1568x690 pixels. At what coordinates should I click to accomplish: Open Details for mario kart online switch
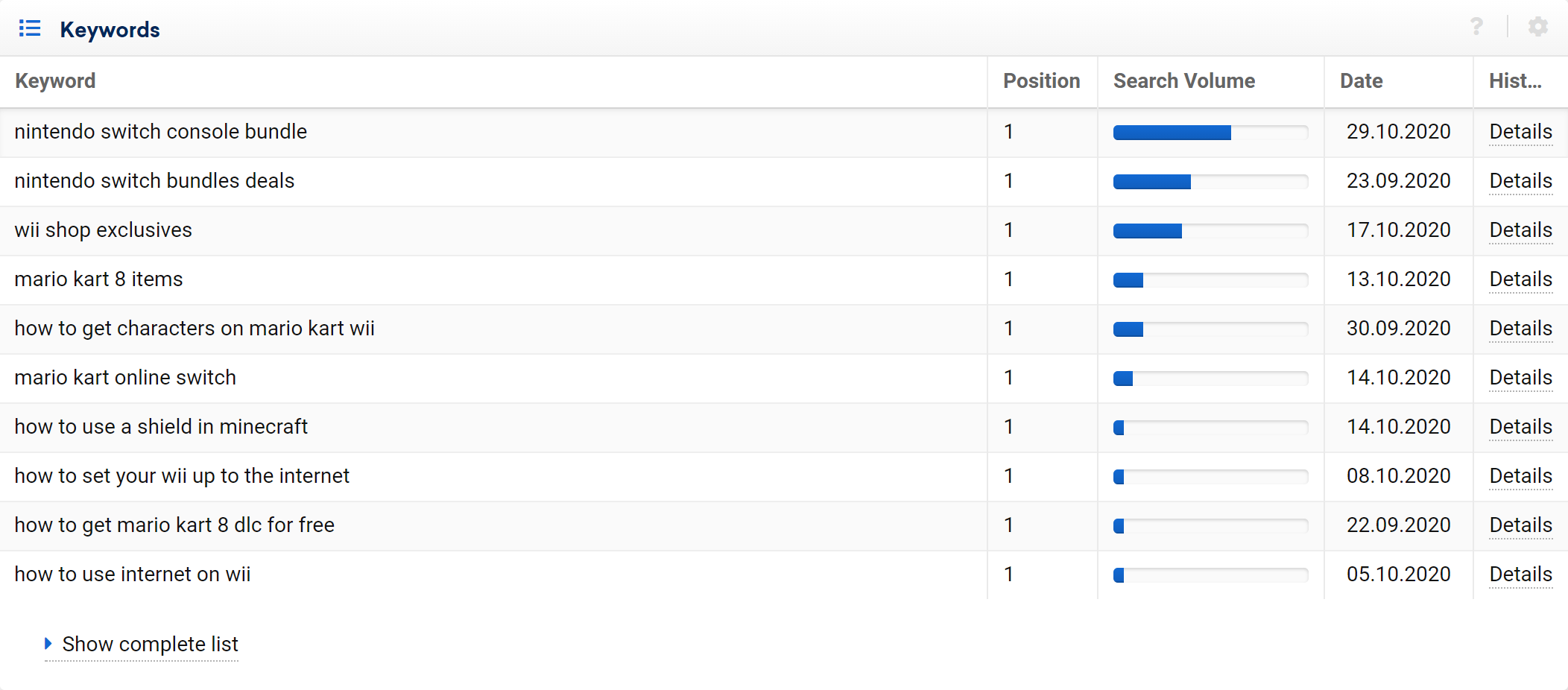coord(1520,378)
